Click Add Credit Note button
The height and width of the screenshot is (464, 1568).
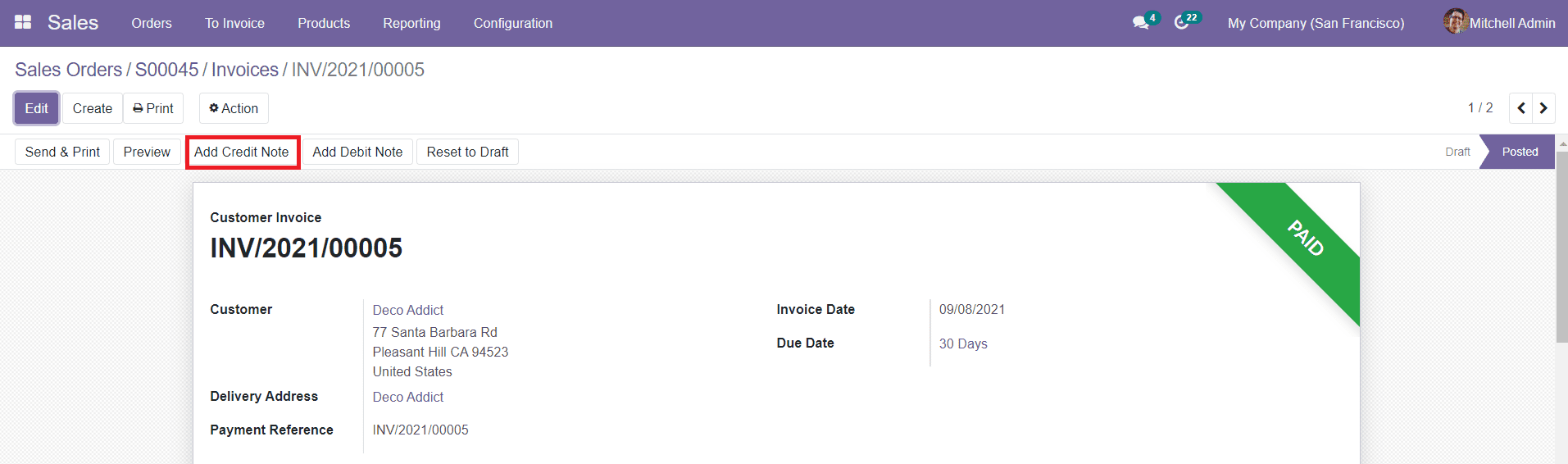(242, 152)
